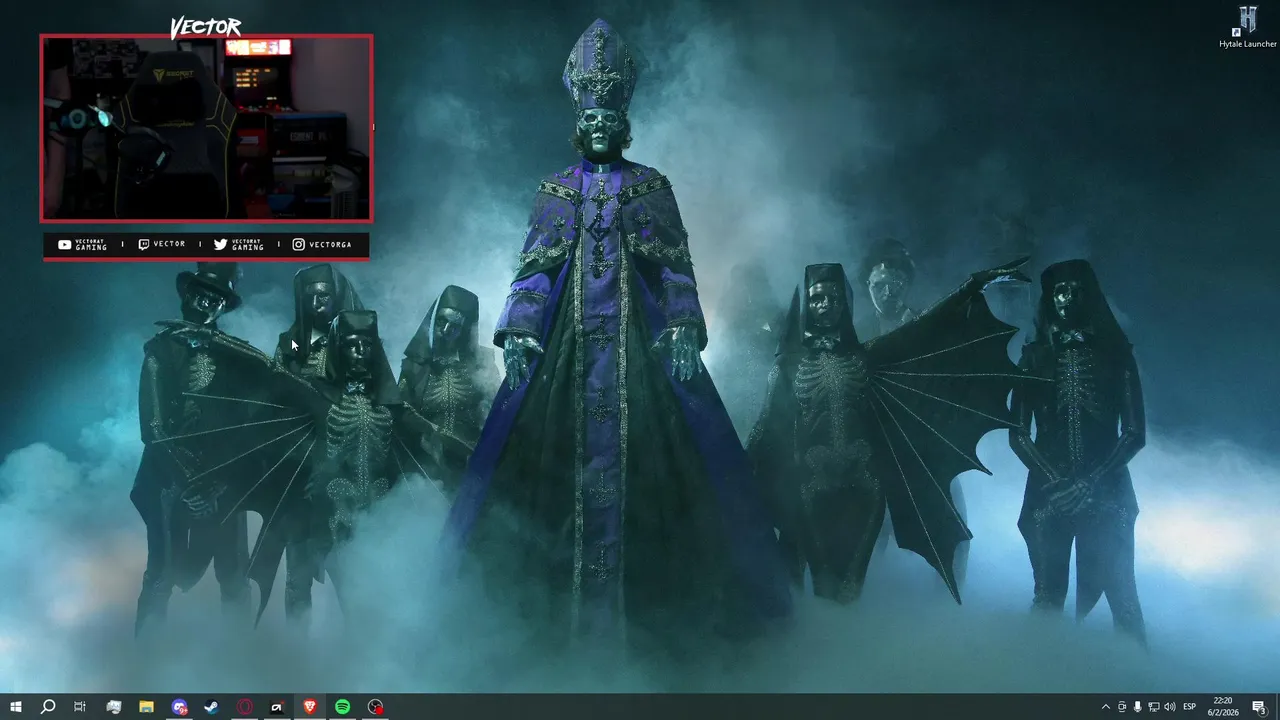Open Spotify from the taskbar

pyautogui.click(x=343, y=707)
